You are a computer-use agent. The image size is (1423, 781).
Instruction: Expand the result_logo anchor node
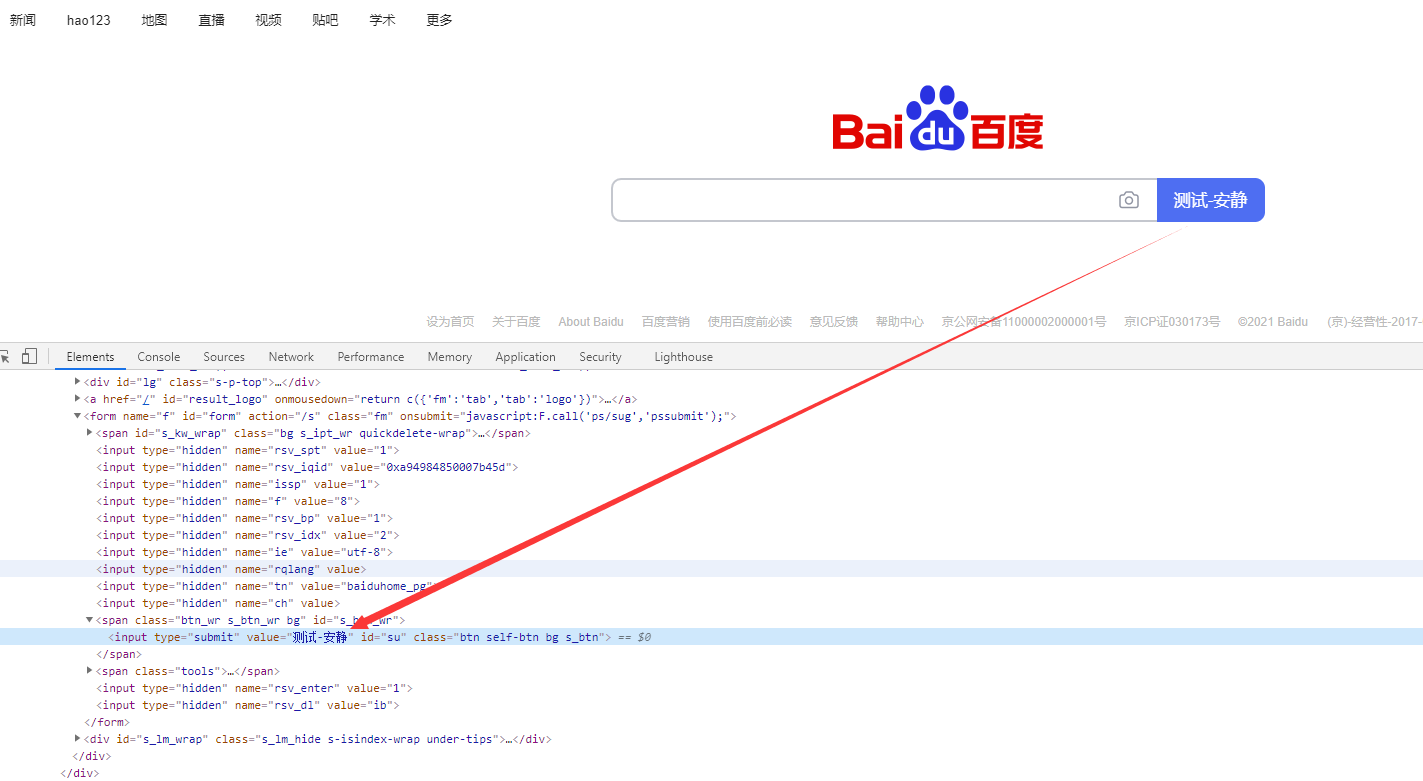tap(78, 399)
